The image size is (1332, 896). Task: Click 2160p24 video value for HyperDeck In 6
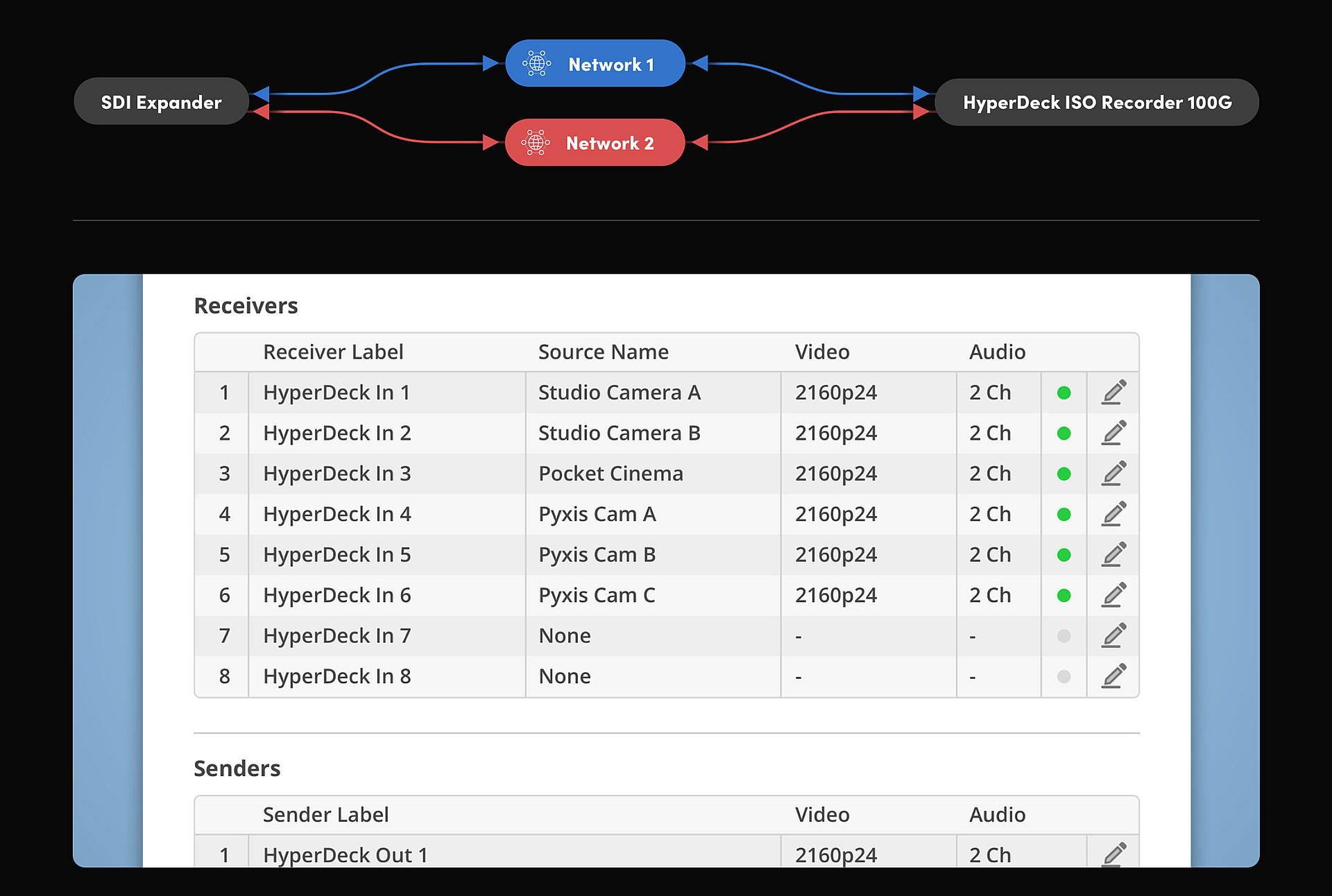[x=836, y=595]
